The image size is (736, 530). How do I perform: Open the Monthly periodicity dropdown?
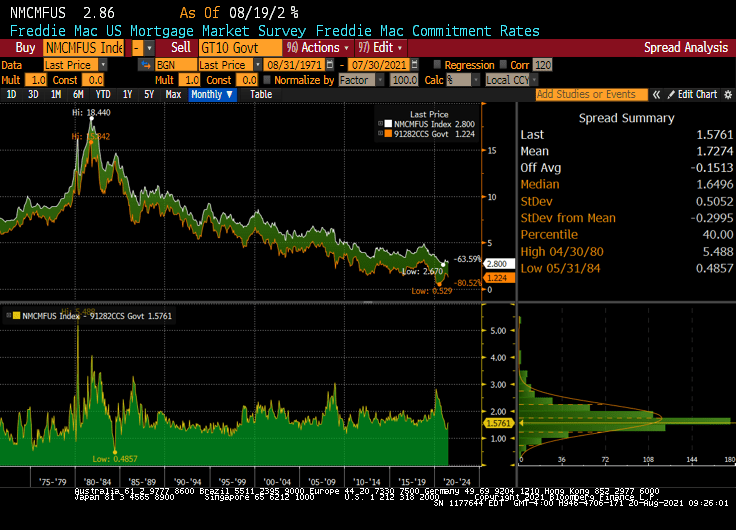(211, 95)
